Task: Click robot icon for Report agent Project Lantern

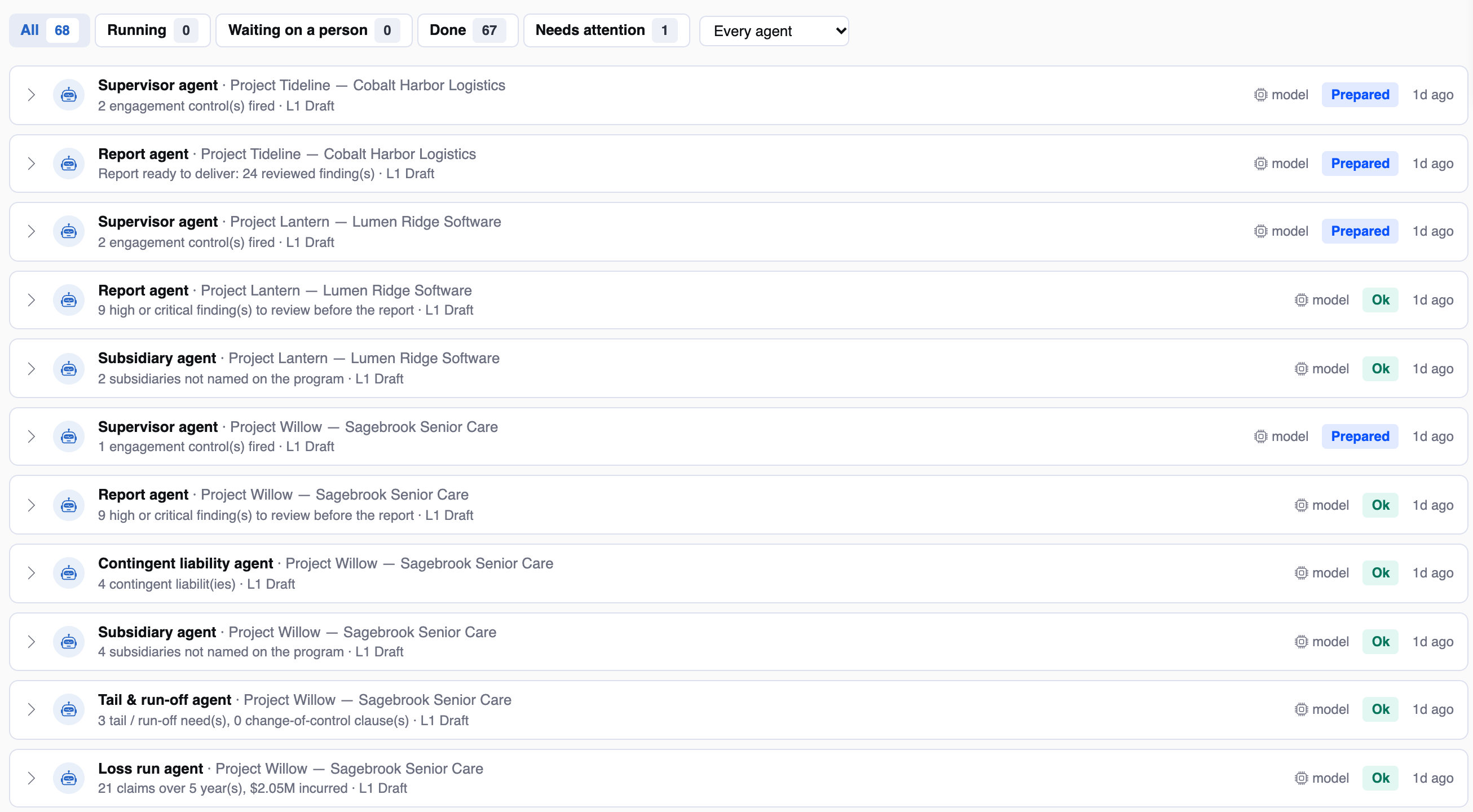Action: 69,300
